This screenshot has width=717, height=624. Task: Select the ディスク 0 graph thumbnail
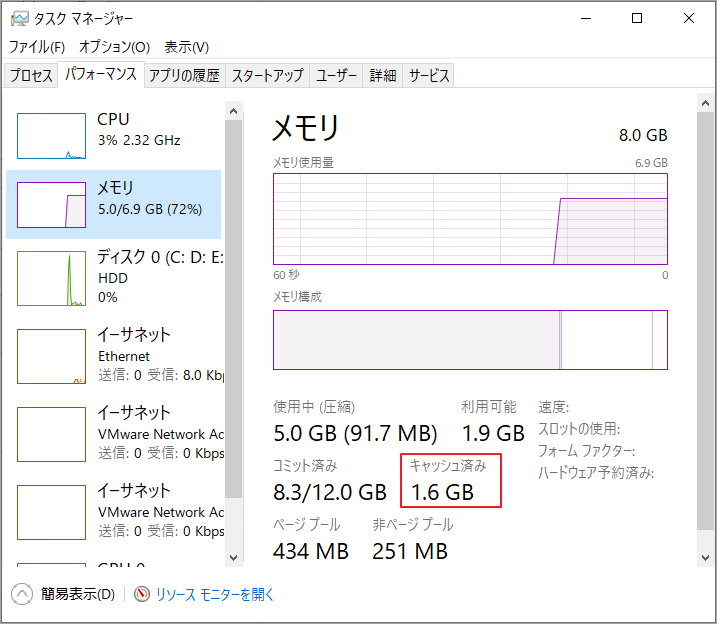click(x=51, y=278)
